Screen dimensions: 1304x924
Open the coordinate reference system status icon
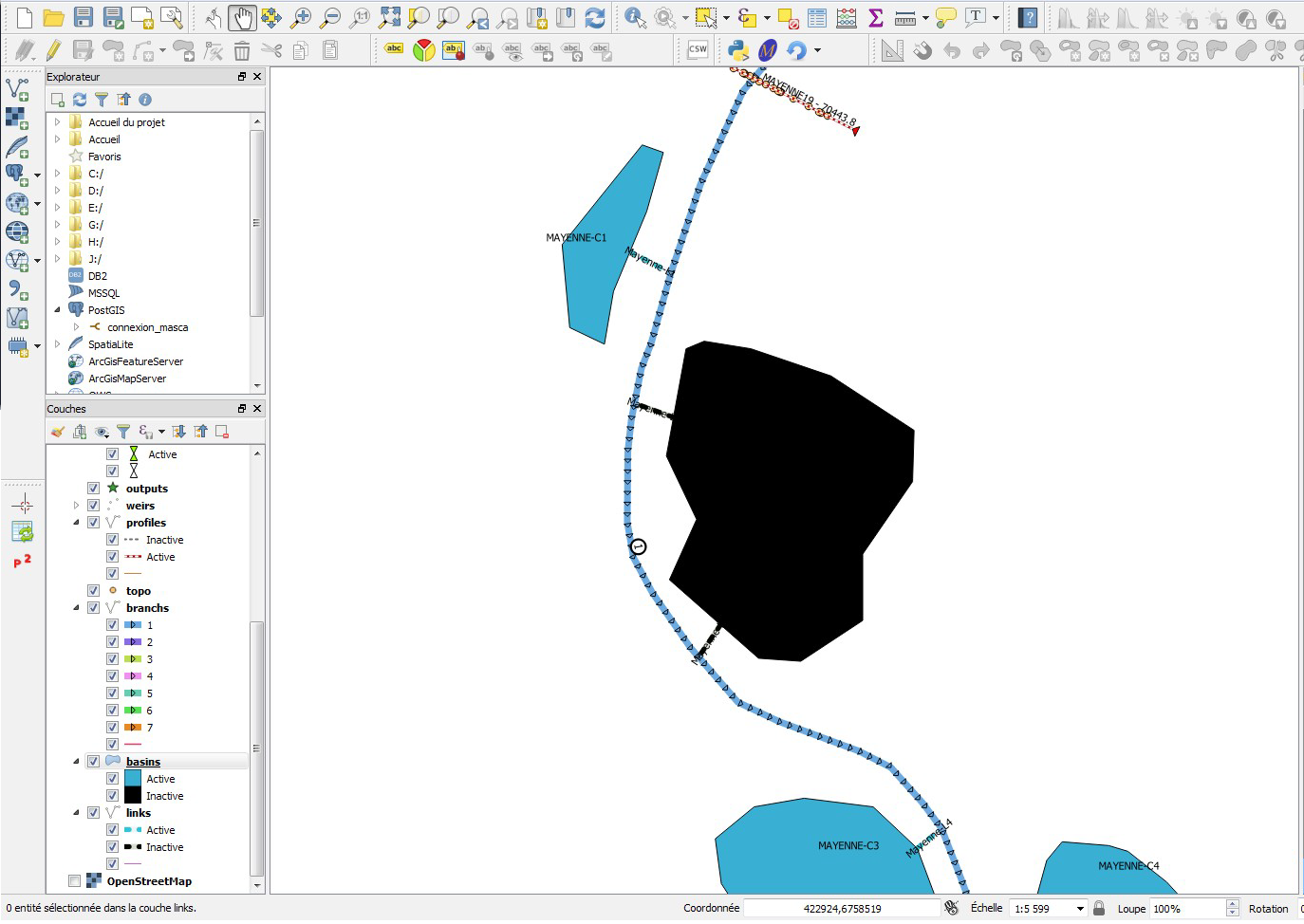(x=952, y=908)
